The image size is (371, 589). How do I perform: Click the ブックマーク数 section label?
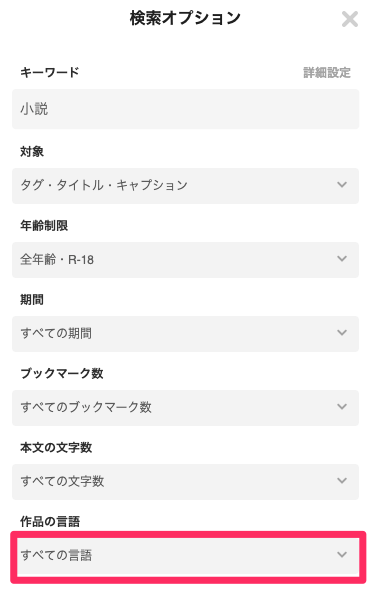coord(62,373)
